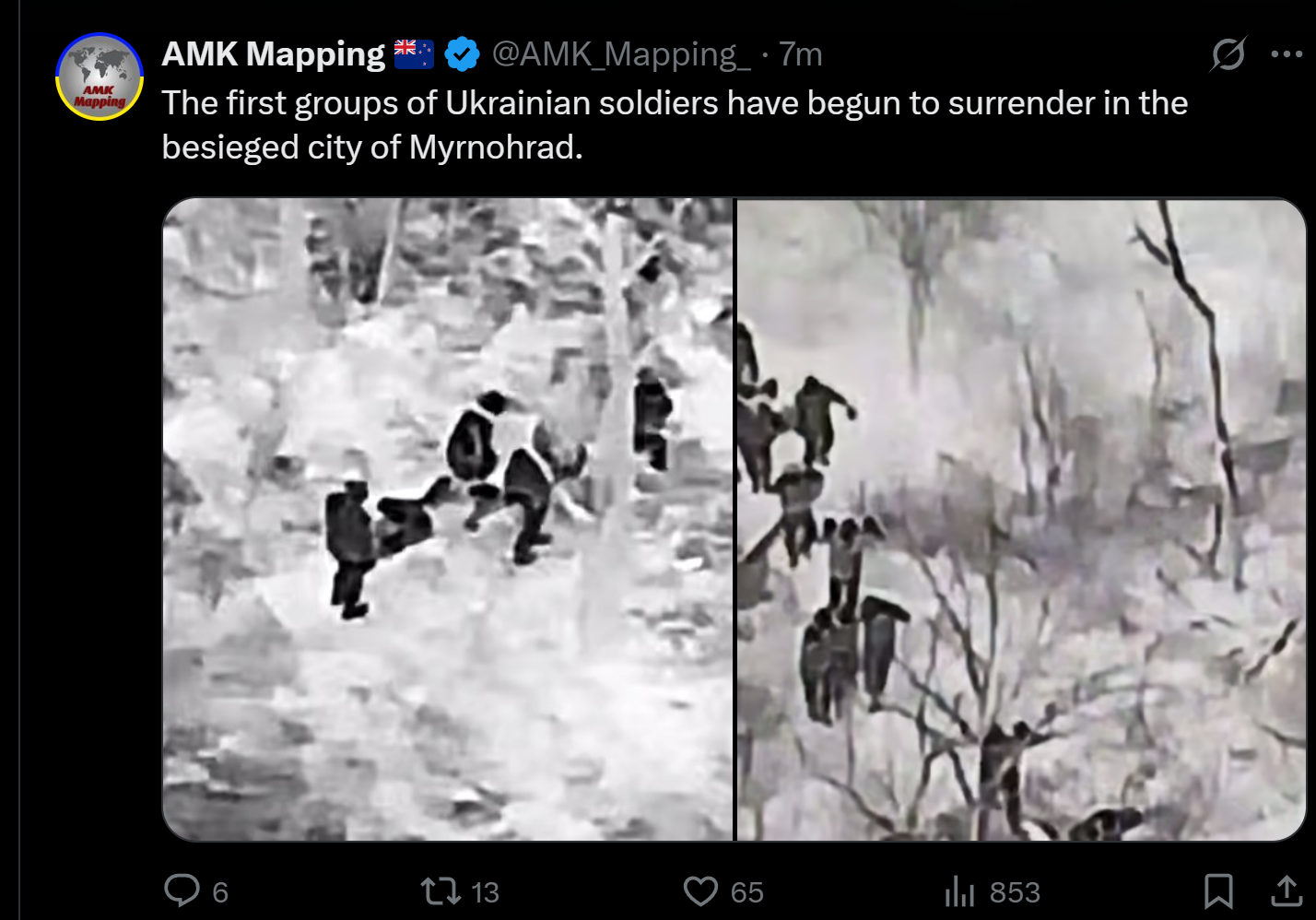This screenshot has height=920, width=1316.
Task: Open the @AMK_Mapping_ handle link
Action: coord(622,54)
